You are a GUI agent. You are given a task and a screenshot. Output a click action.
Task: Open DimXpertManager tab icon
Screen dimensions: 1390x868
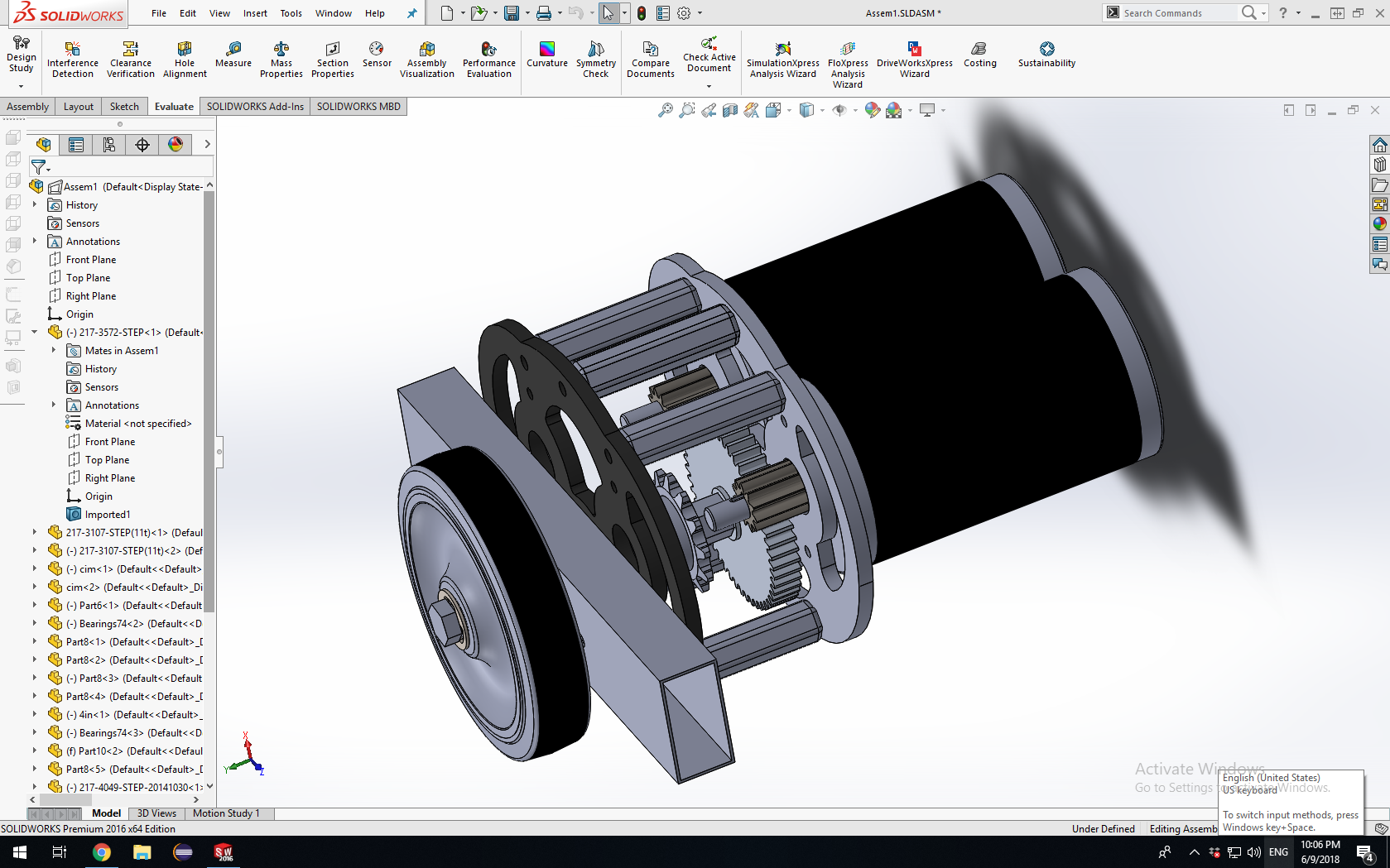tap(142, 145)
